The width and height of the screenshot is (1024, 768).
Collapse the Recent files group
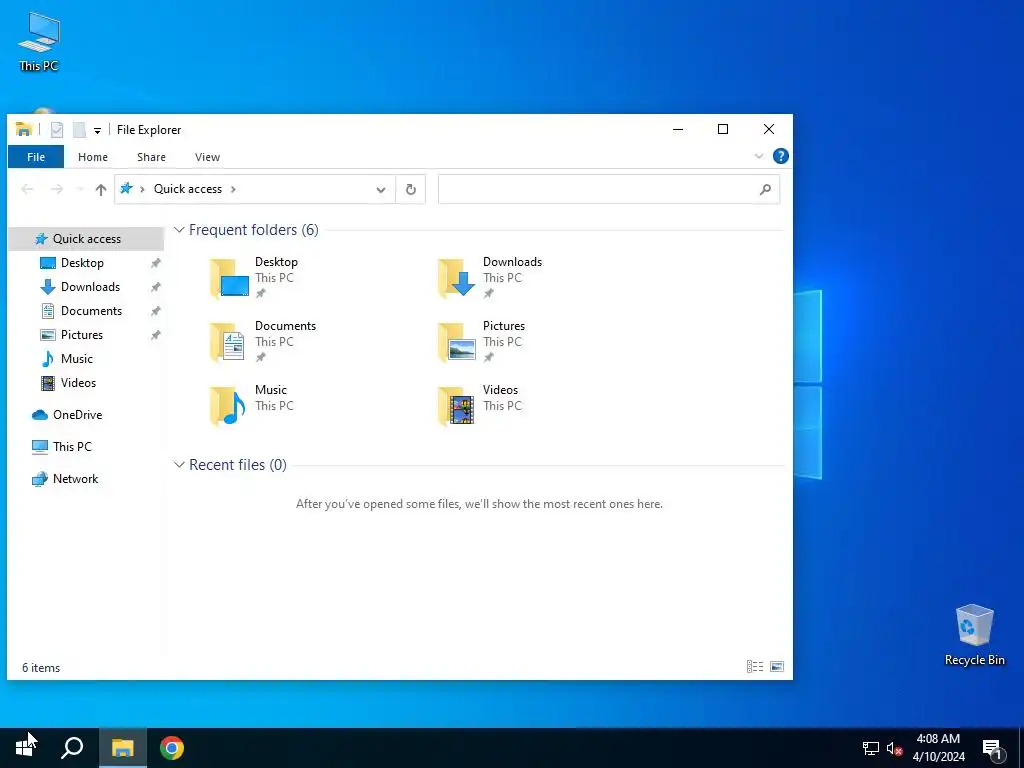point(179,465)
